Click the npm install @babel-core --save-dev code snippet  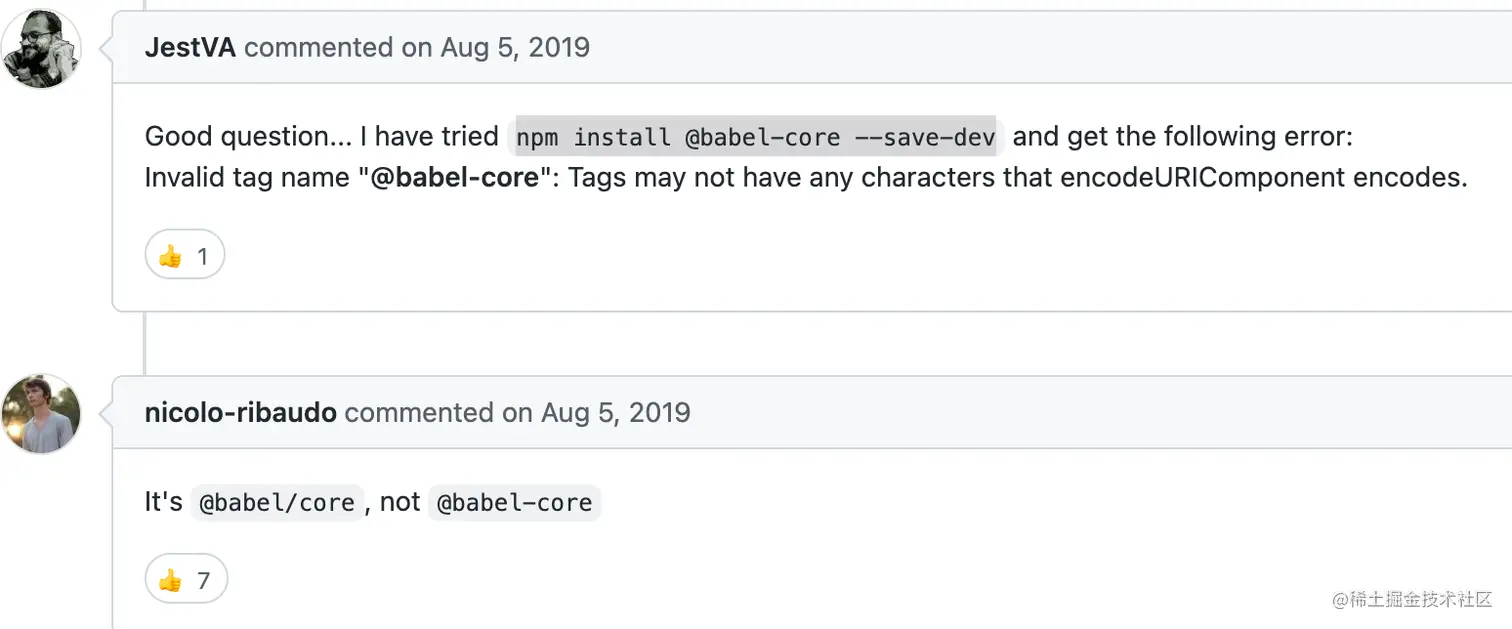coord(756,137)
